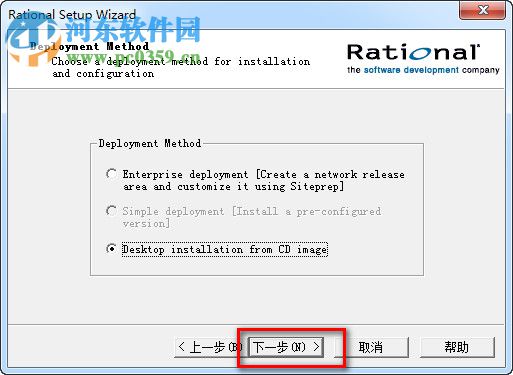513x375 pixels.
Task: Open help via the 帮助 button
Action: pos(457,347)
